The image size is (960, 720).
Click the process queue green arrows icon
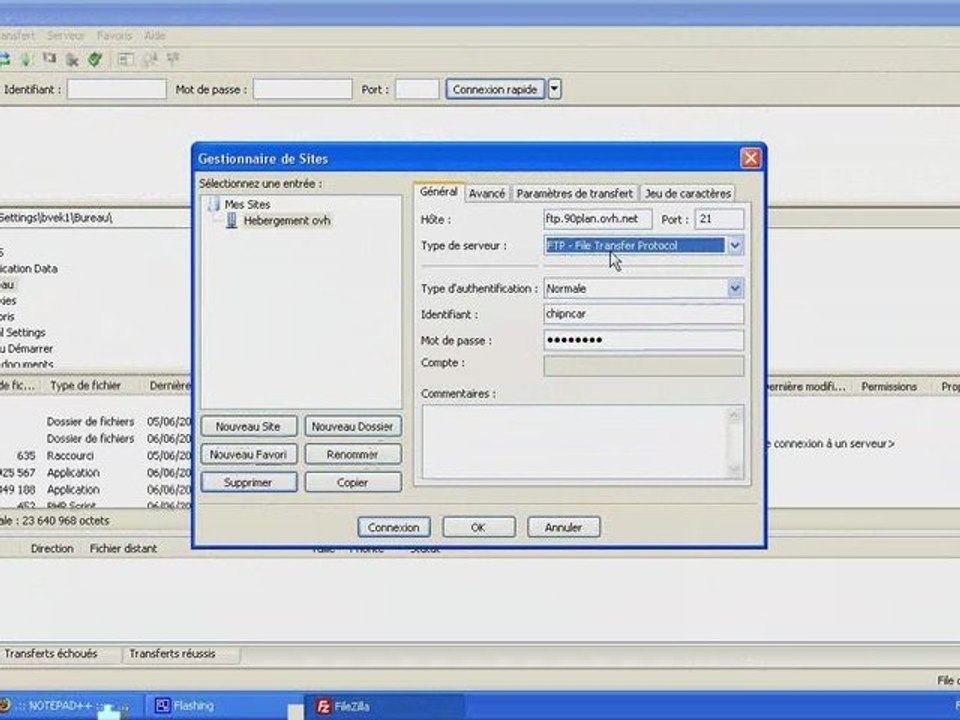pos(26,59)
